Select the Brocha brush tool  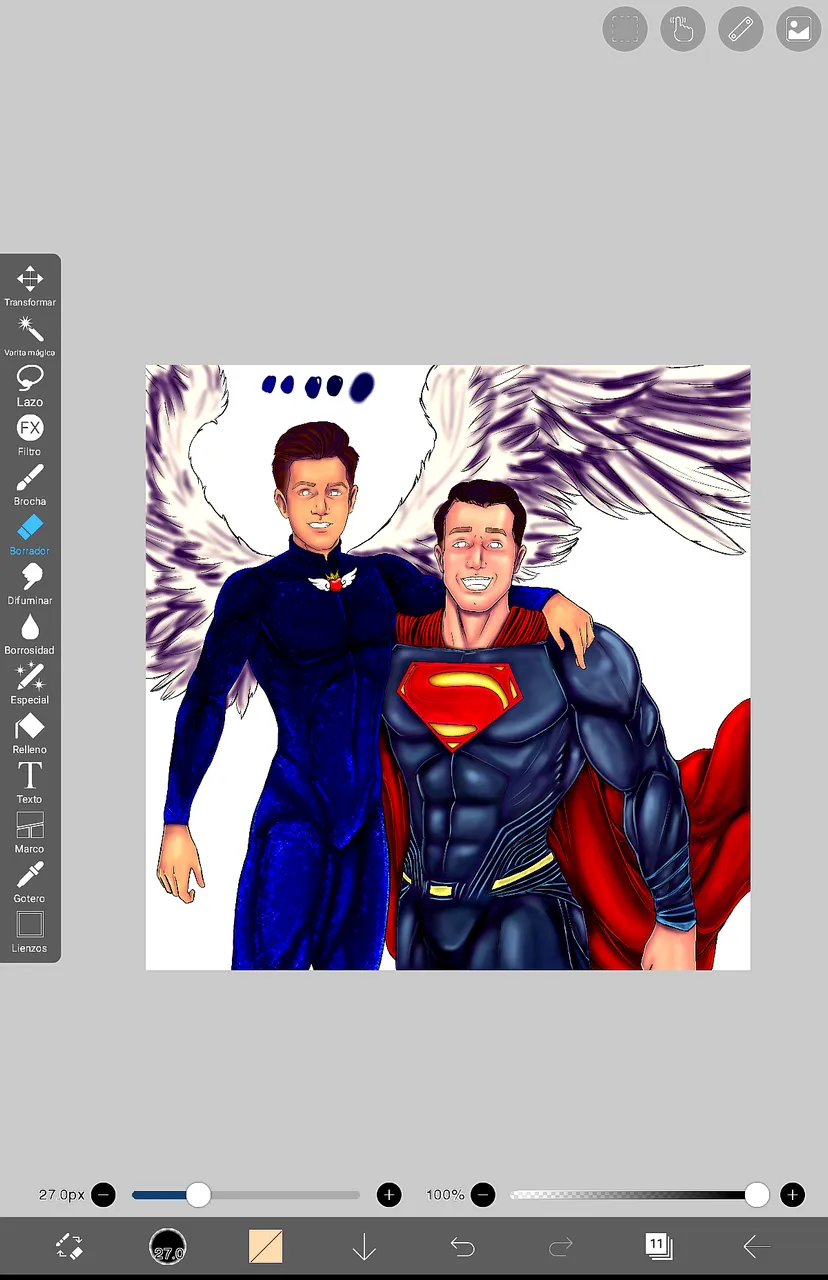[x=30, y=484]
